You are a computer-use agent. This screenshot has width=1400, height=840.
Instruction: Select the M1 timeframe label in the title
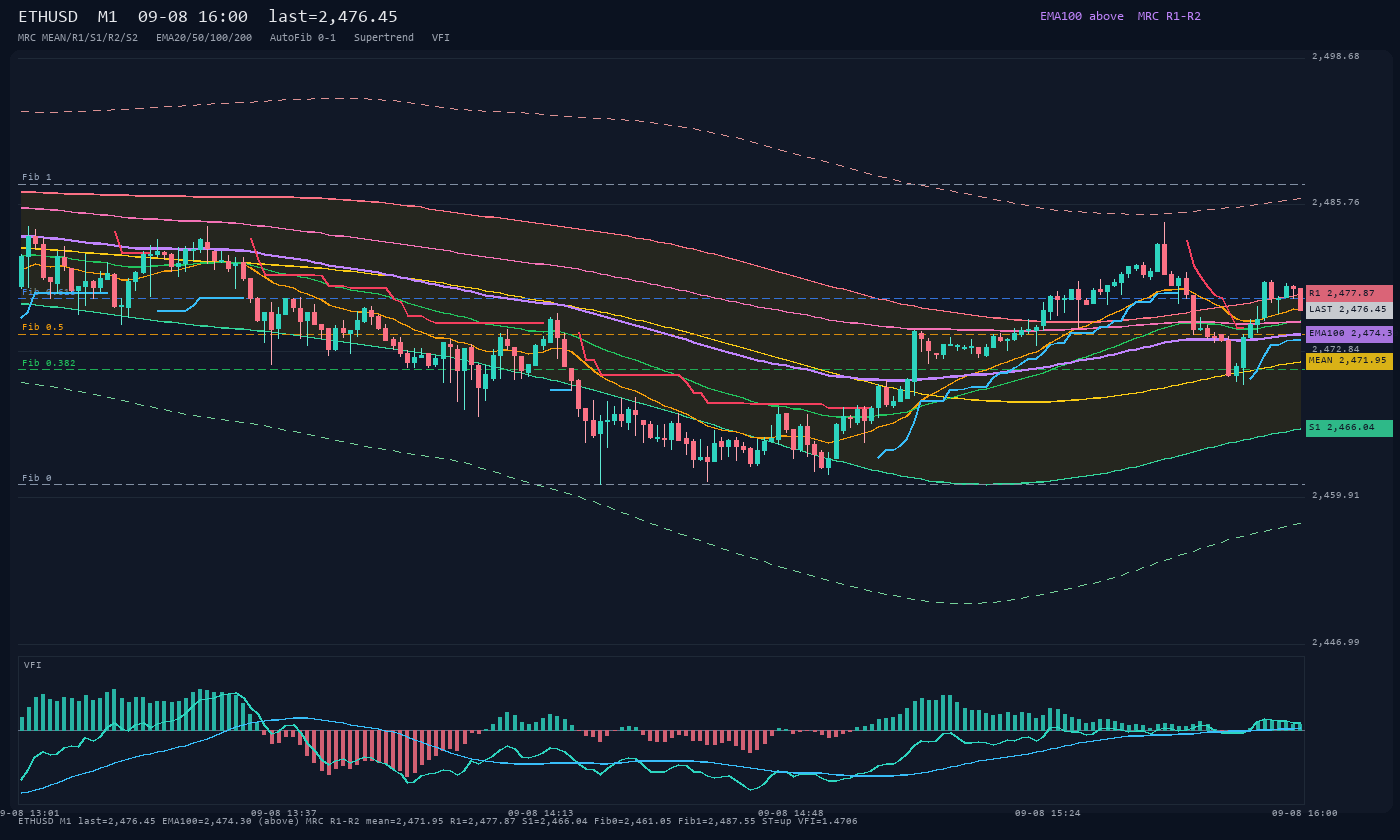(x=108, y=16)
